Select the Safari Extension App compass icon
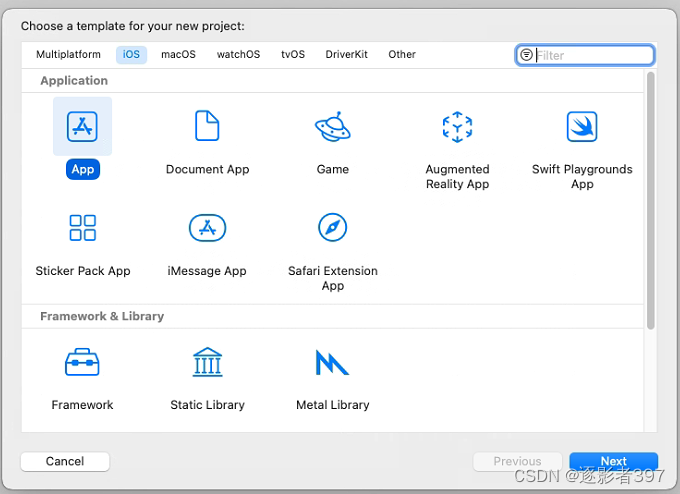Viewport: 680px width, 494px height. (x=333, y=227)
